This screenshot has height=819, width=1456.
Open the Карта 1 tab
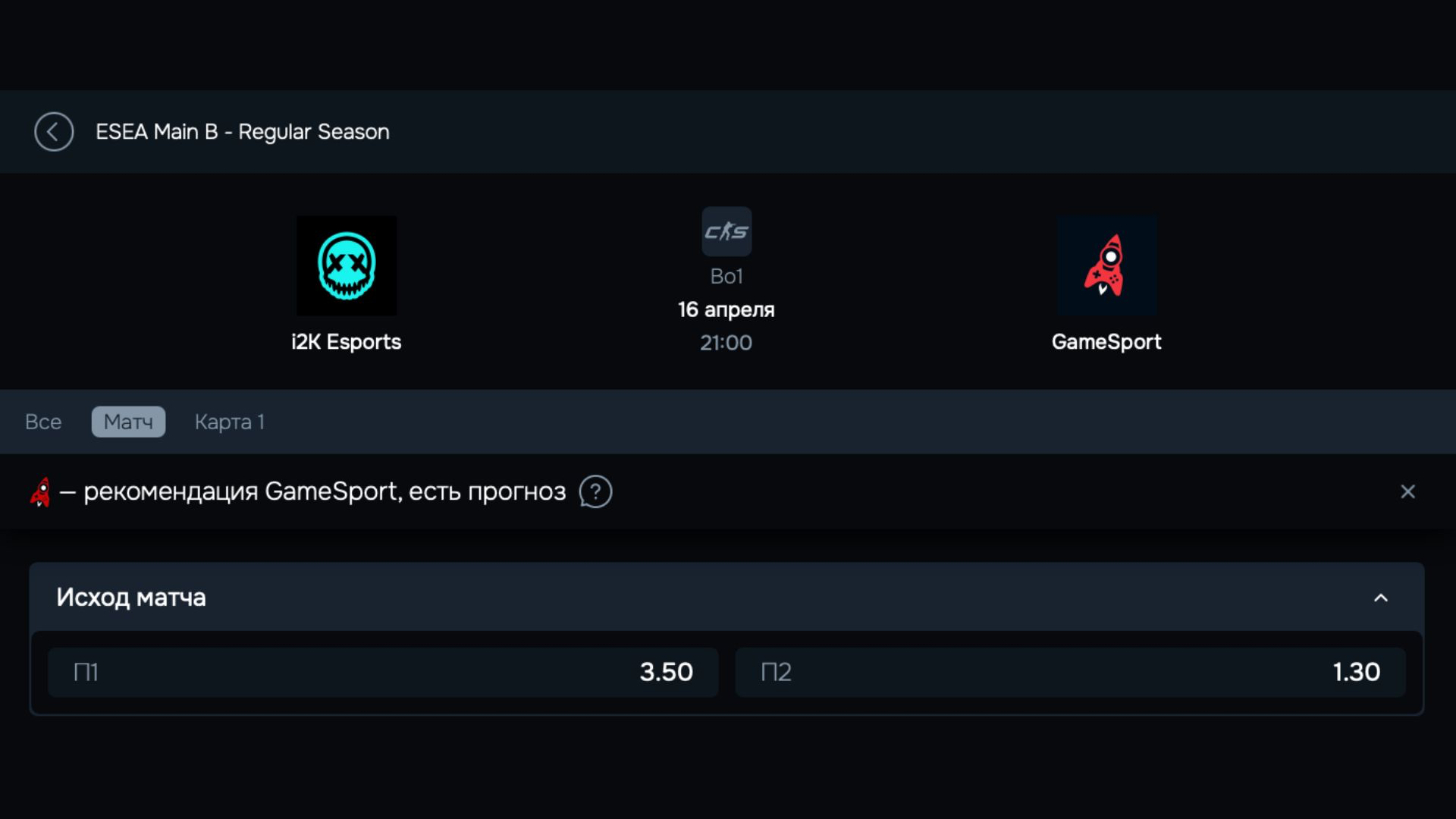tap(229, 422)
